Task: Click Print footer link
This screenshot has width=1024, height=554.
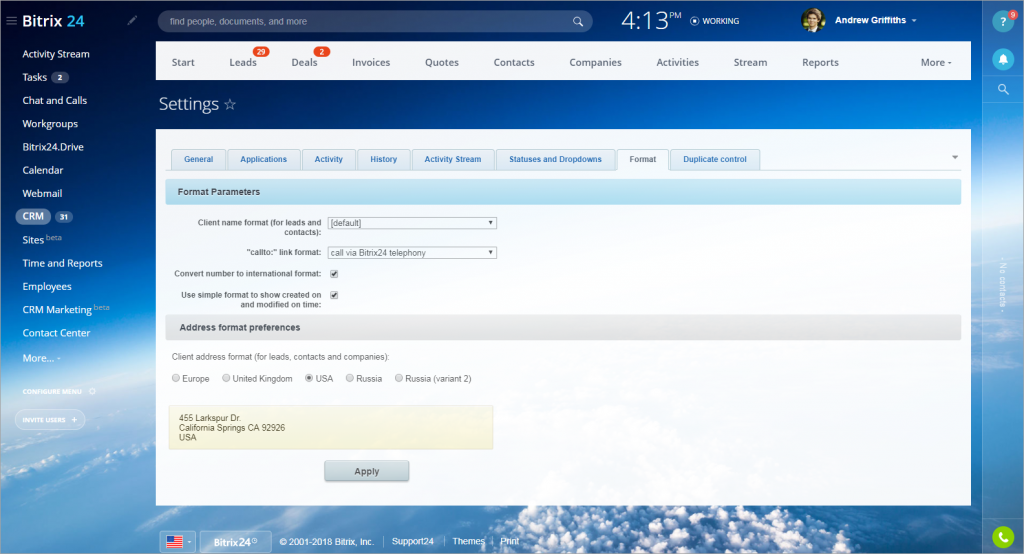Action: [509, 542]
